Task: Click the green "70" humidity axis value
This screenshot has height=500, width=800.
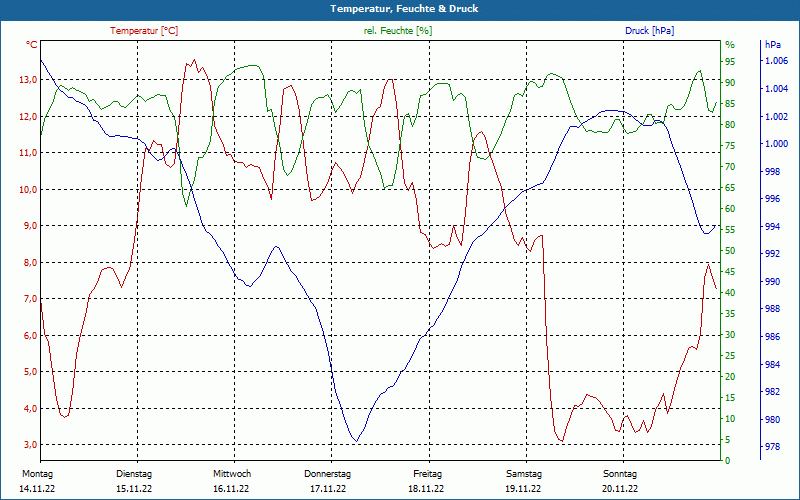Action: (730, 167)
